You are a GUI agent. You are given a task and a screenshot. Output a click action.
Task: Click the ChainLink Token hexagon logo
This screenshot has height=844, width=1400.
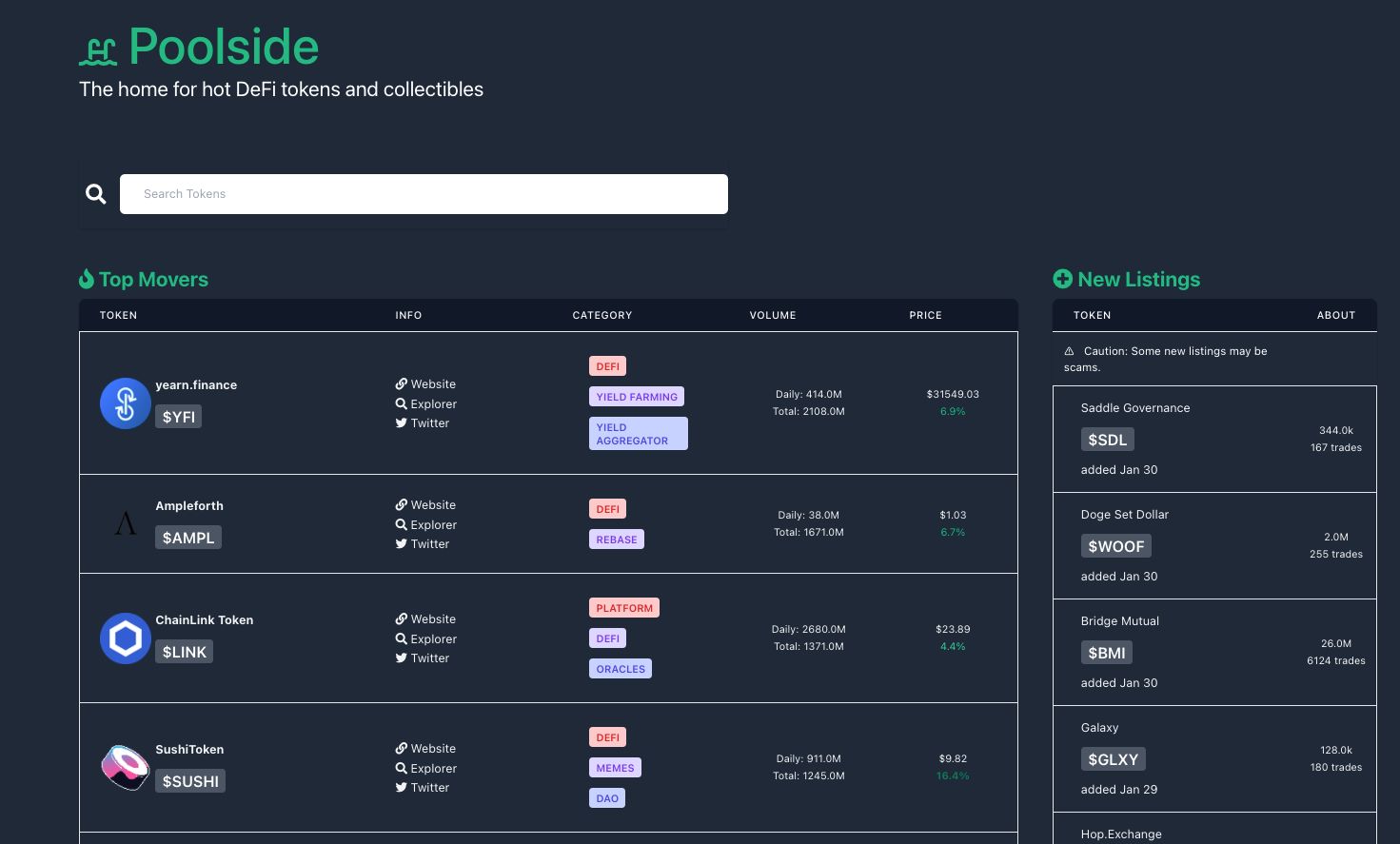126,638
